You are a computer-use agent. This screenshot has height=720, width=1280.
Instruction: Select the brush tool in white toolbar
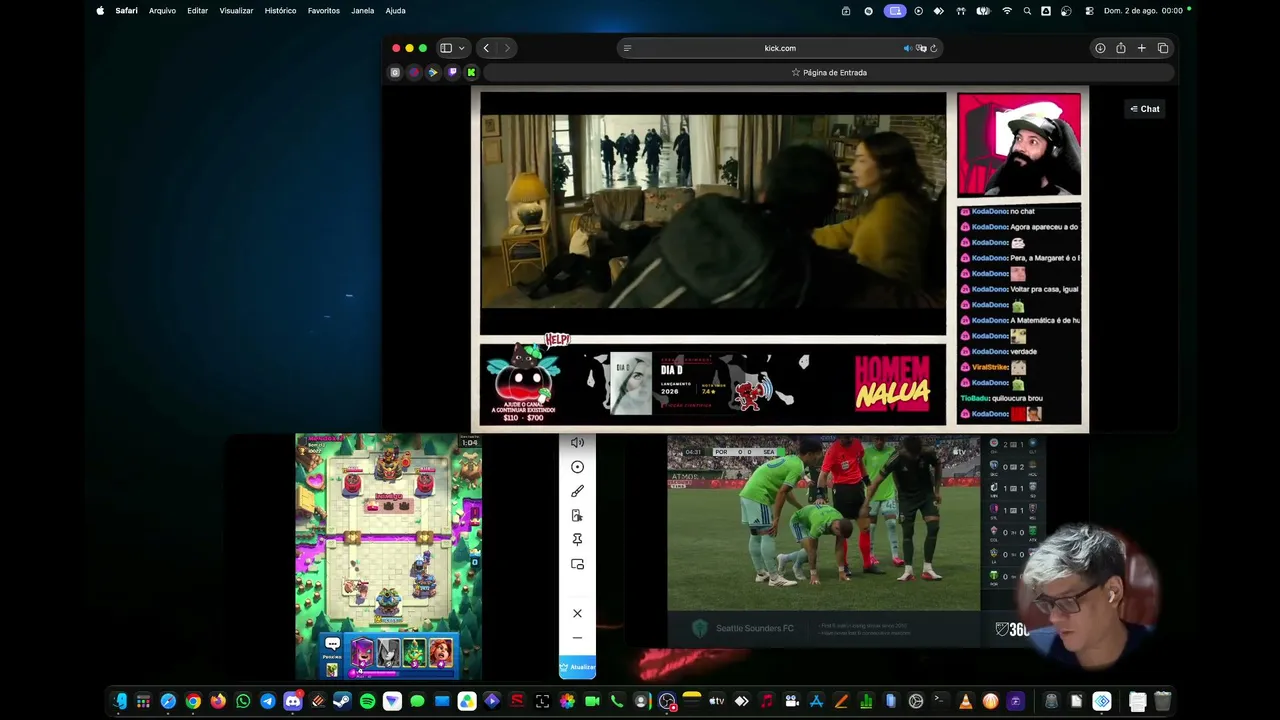(x=577, y=491)
